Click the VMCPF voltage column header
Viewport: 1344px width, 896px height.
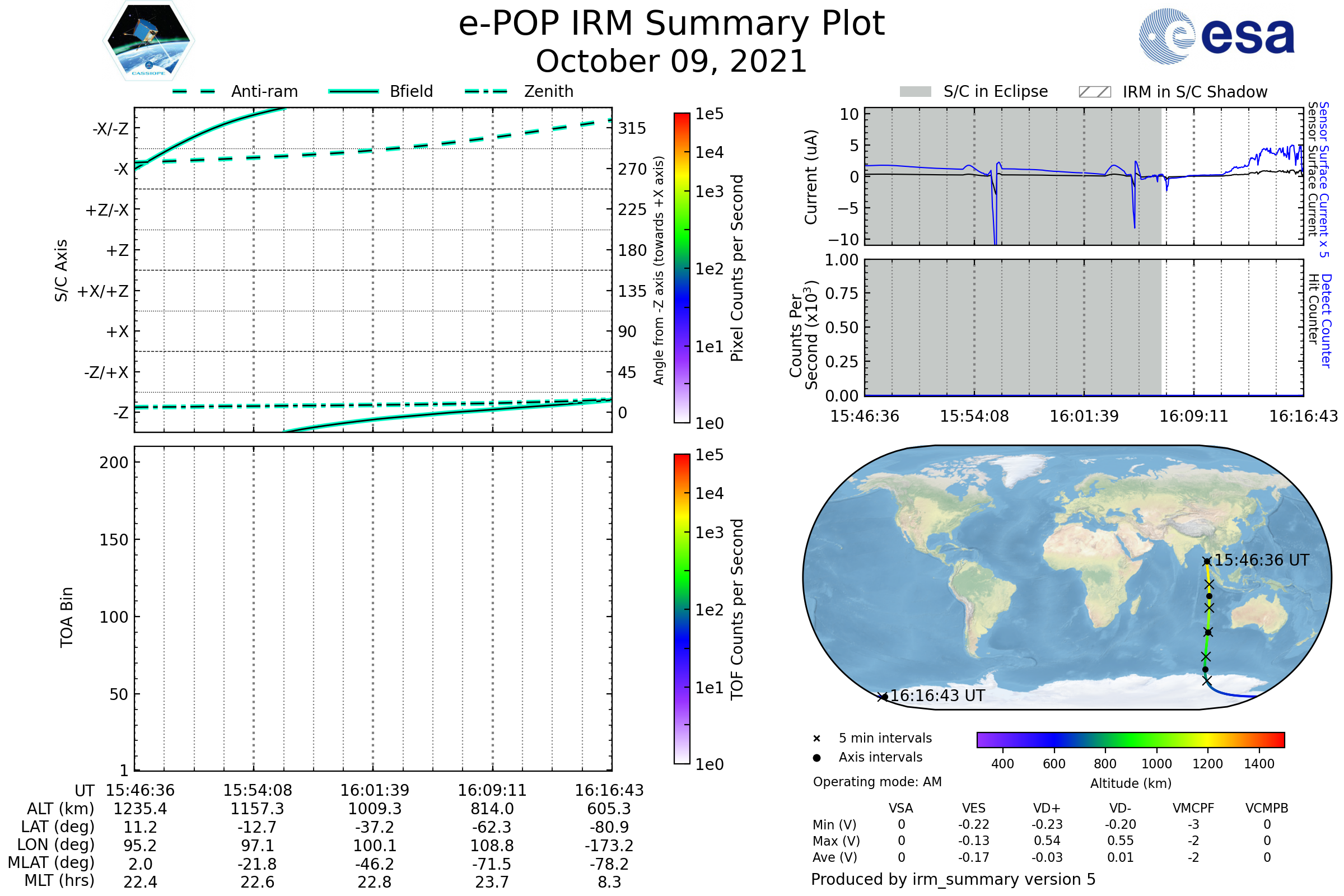1193,809
